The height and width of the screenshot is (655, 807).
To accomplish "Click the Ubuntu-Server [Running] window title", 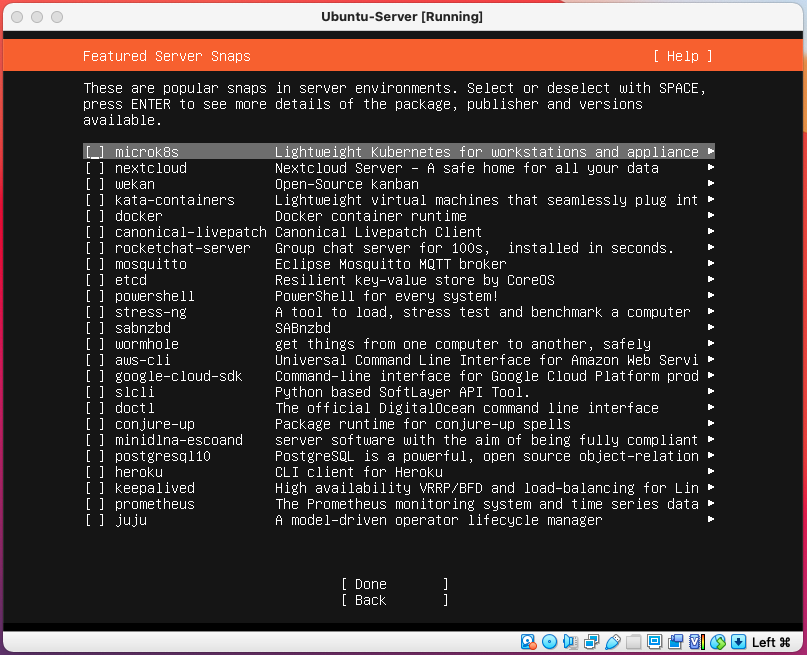I will (402, 16).
